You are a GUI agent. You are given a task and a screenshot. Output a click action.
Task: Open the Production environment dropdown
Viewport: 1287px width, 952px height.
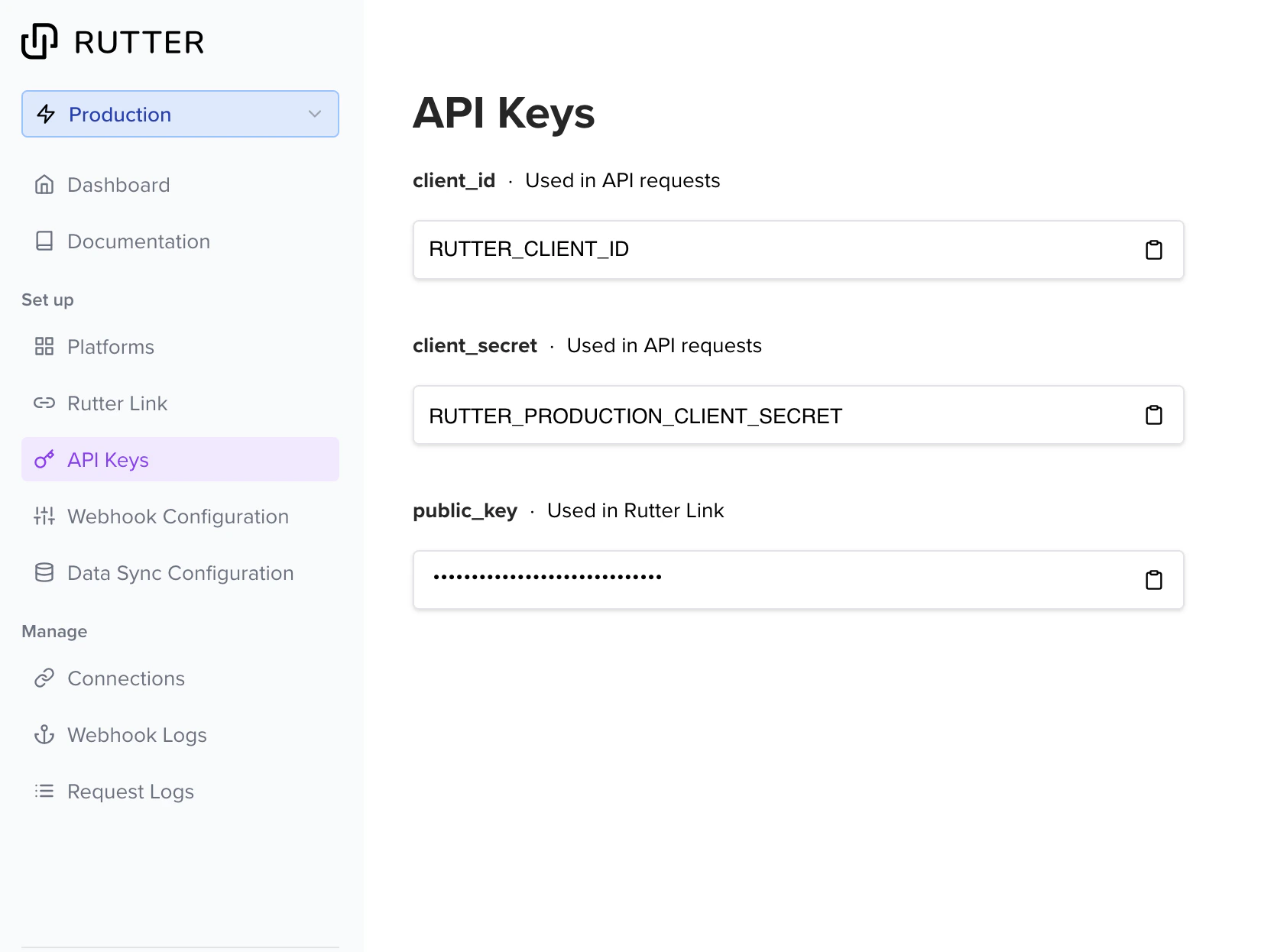pyautogui.click(x=180, y=114)
